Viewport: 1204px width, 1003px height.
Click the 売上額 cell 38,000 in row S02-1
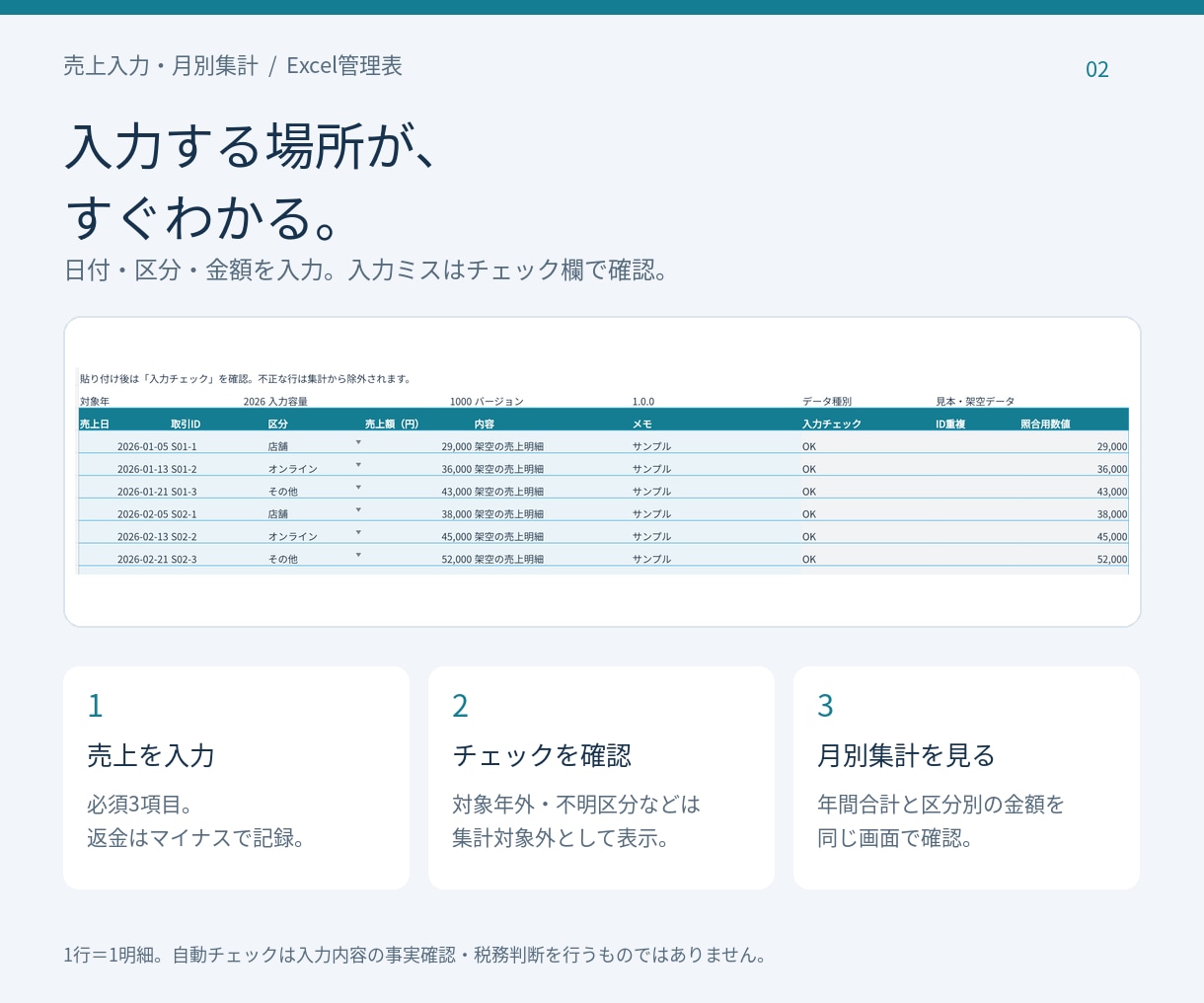[x=457, y=514]
